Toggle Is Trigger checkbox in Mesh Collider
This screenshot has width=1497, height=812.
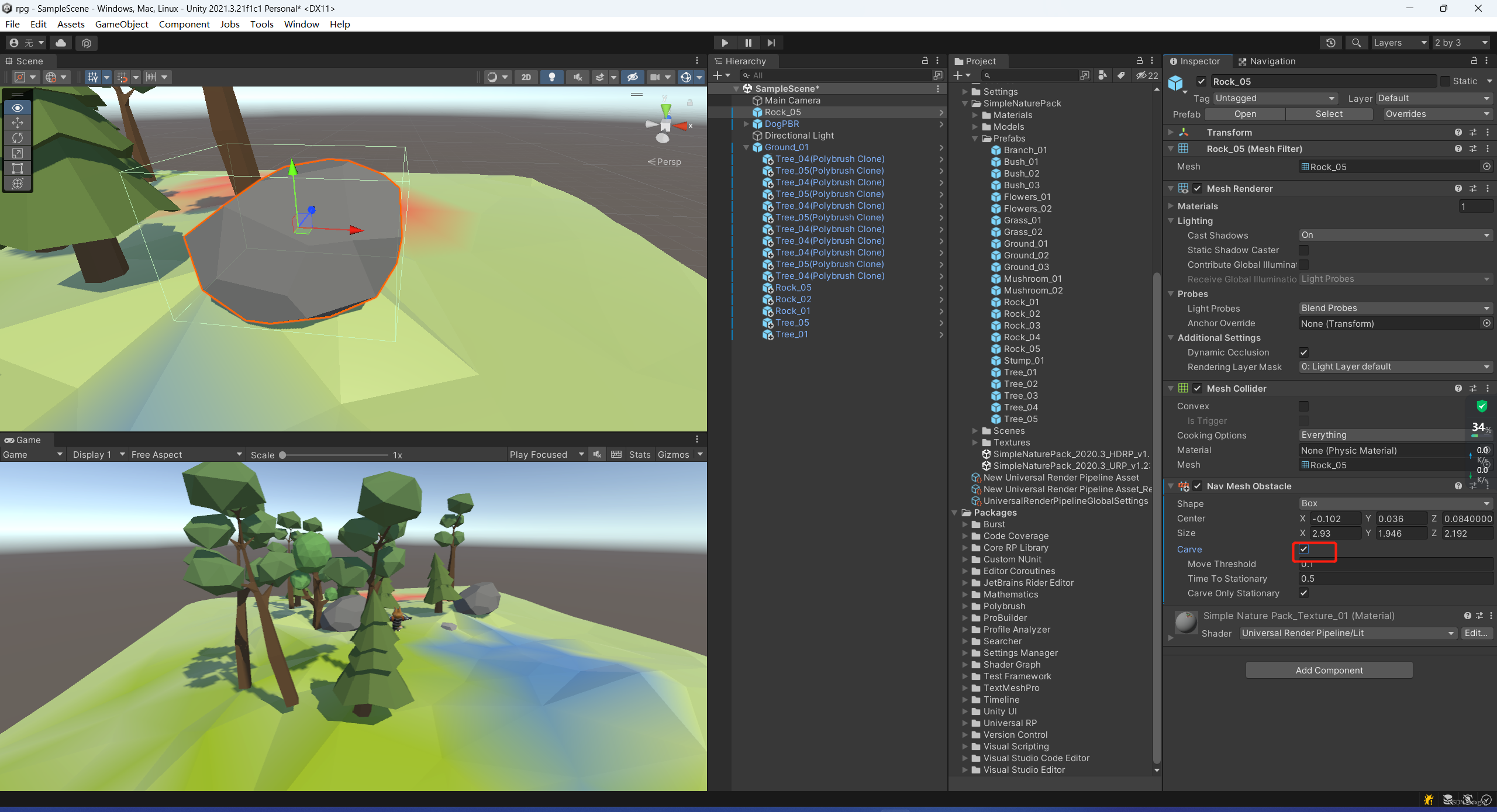(1303, 420)
